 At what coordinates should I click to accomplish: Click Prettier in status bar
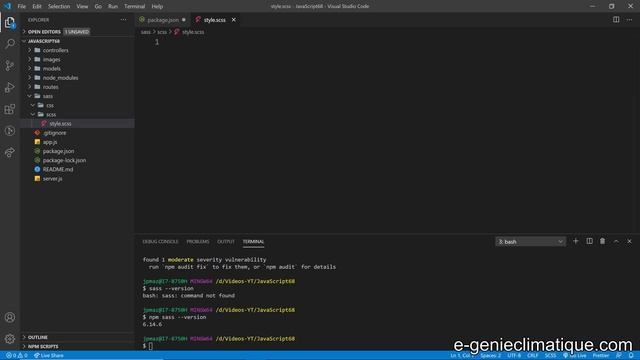601,356
